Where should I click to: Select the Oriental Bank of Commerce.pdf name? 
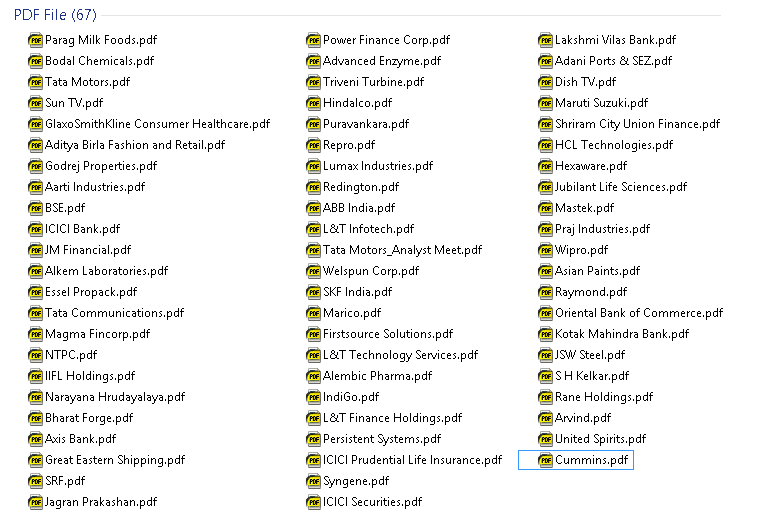(638, 313)
